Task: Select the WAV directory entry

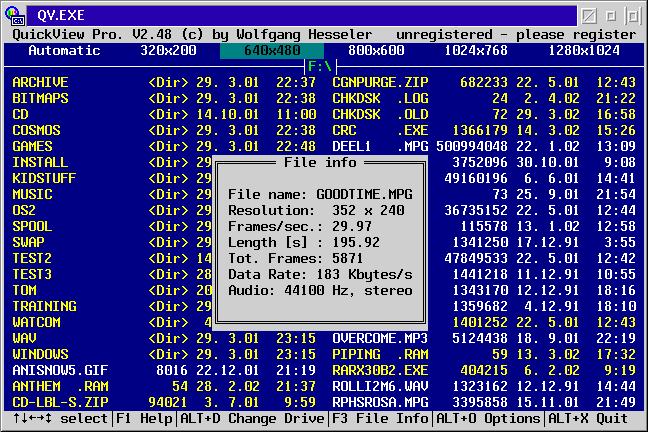Action: click(164, 339)
